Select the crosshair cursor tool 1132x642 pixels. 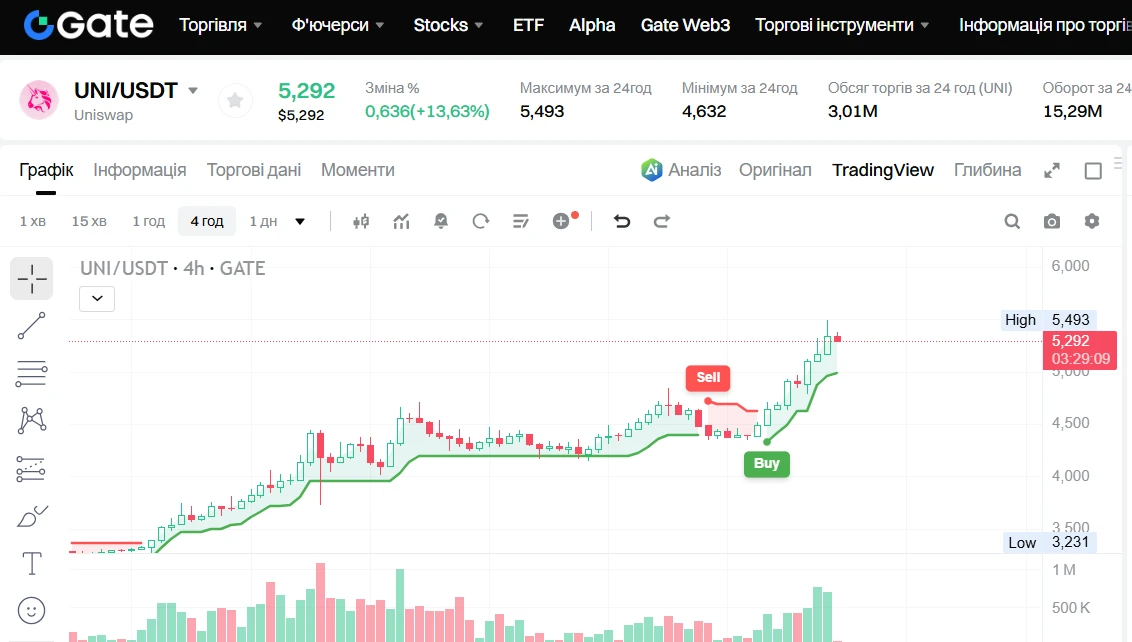pos(31,278)
